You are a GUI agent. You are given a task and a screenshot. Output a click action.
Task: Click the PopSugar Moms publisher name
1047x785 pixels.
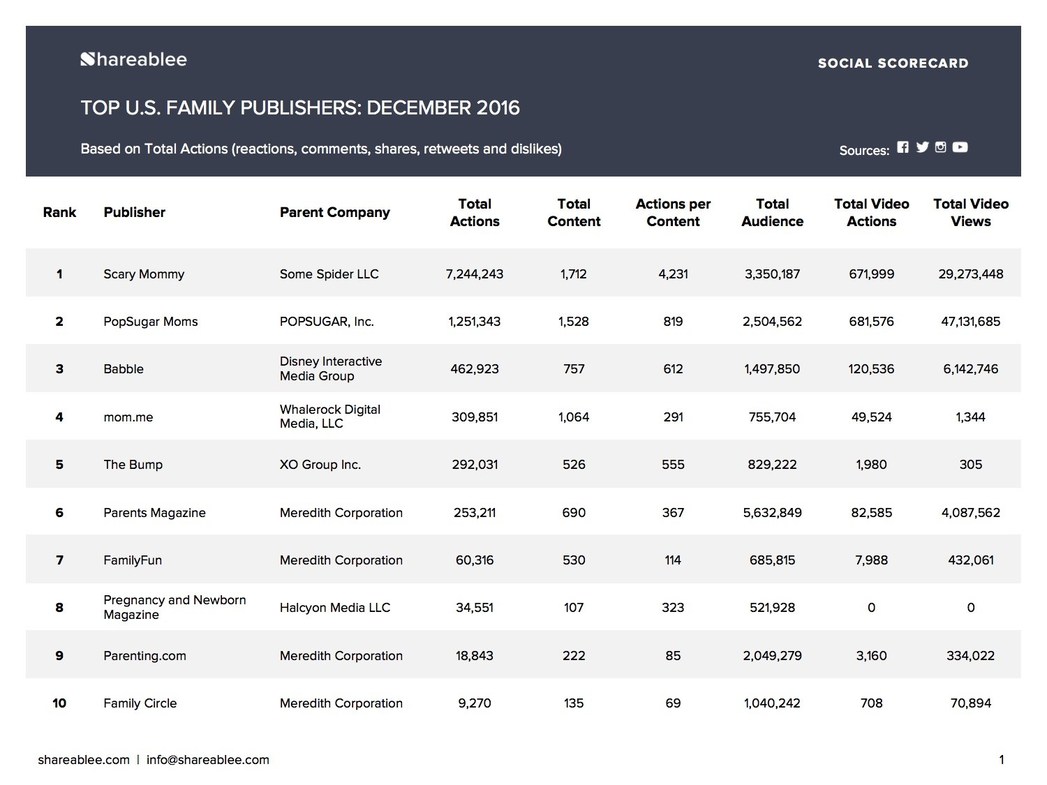(x=150, y=322)
